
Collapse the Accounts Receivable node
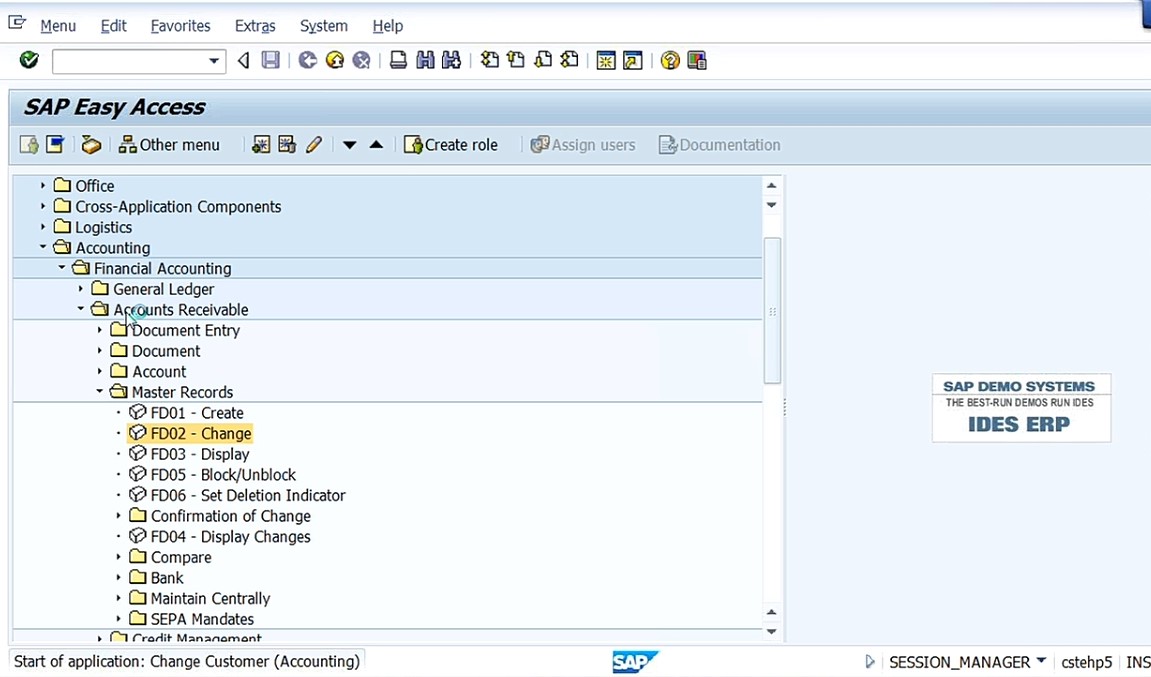[81, 309]
